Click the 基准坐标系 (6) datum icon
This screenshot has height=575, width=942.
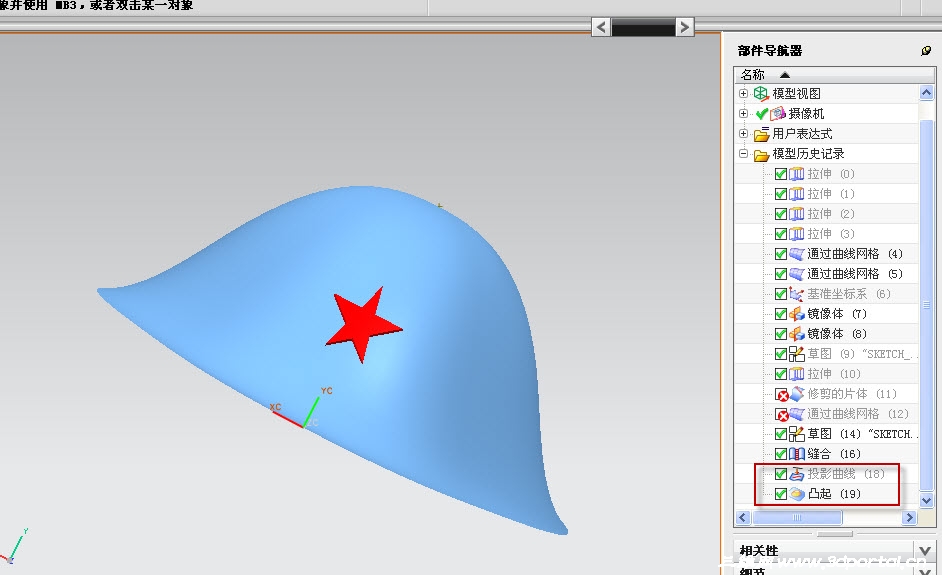pyautogui.click(x=797, y=294)
